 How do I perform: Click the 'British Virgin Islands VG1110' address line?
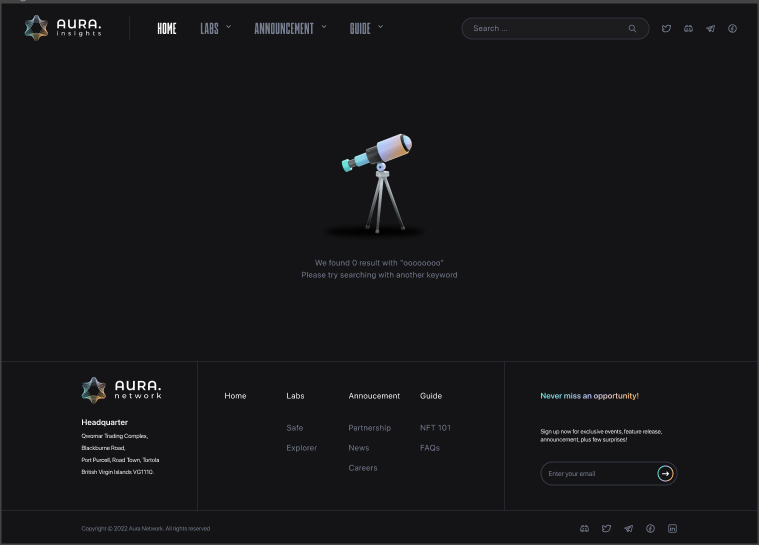(x=118, y=472)
